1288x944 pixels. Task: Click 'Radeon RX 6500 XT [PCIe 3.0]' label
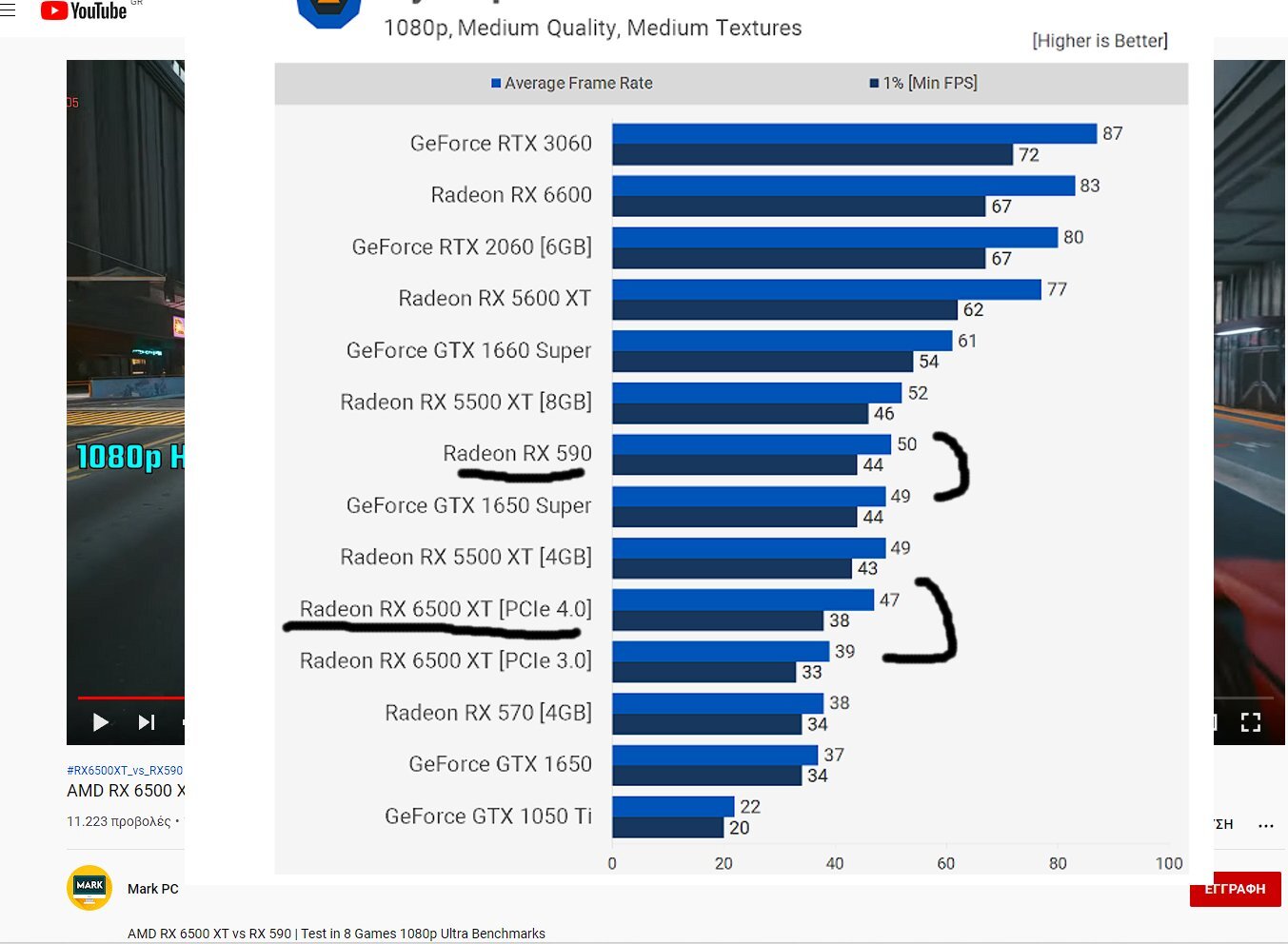(x=446, y=661)
